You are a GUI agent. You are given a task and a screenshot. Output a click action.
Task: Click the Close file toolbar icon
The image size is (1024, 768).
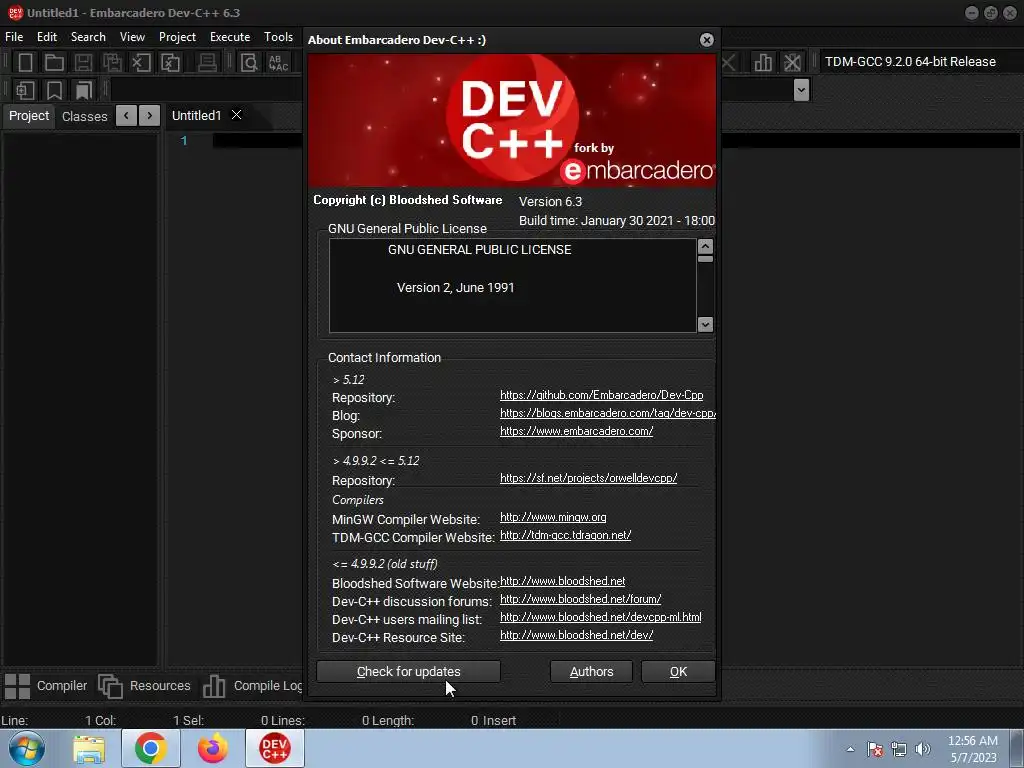[141, 62]
